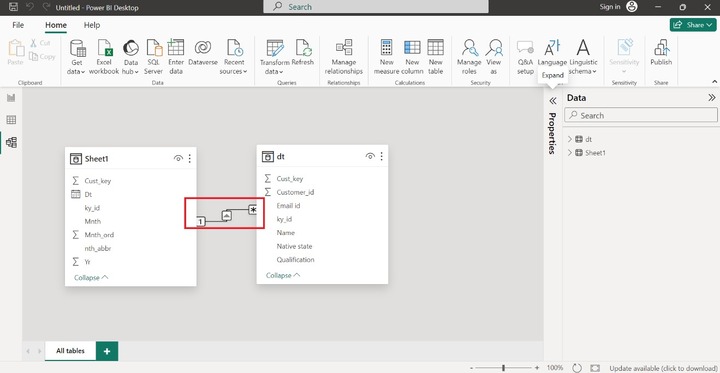Expand Sheet1 in Data pane
The width and height of the screenshot is (720, 373).
(x=570, y=153)
